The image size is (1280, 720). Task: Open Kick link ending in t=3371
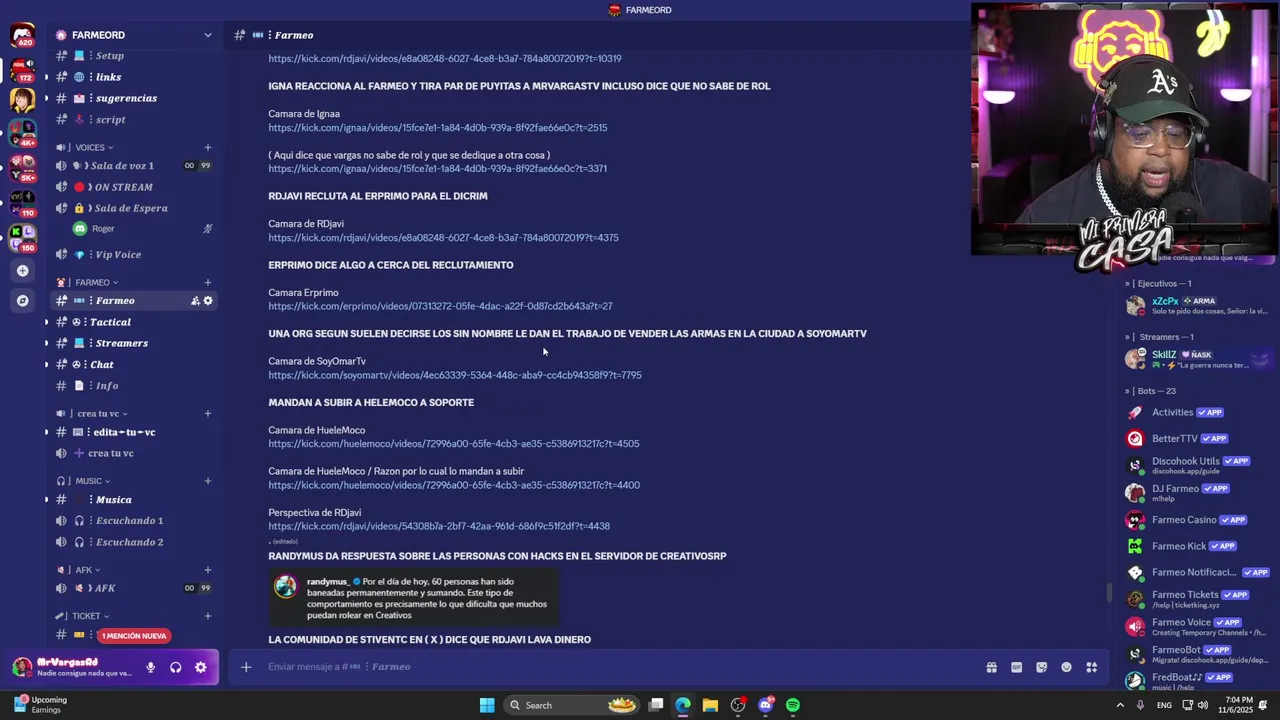click(x=437, y=169)
